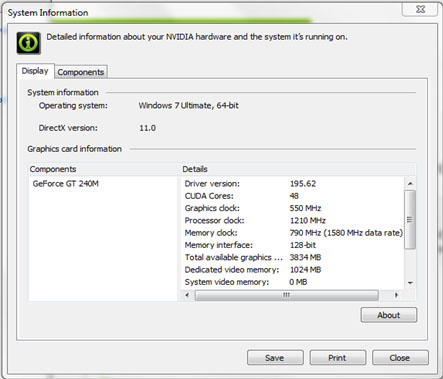Select the System video memory row
The width and height of the screenshot is (443, 379).
[x=293, y=282]
